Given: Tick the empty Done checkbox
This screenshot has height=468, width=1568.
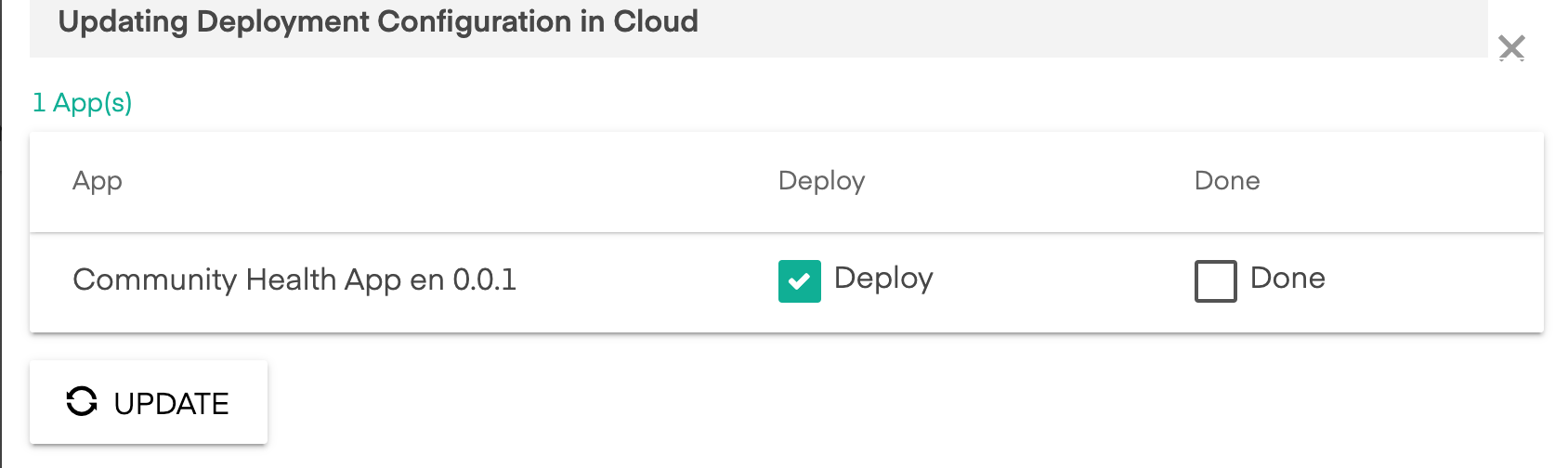Looking at the screenshot, I should tap(1215, 280).
